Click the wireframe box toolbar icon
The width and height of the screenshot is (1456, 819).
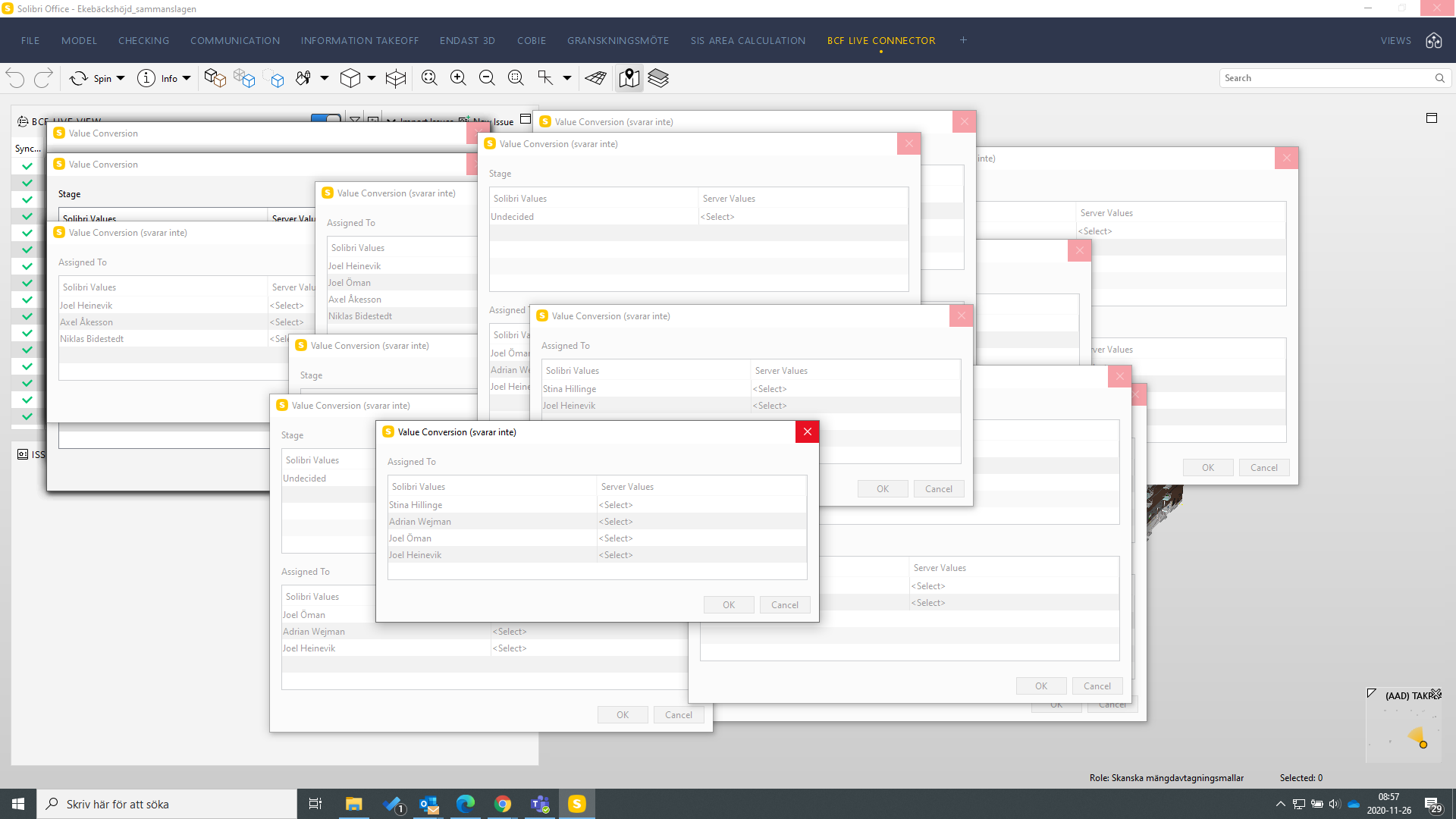click(x=396, y=78)
